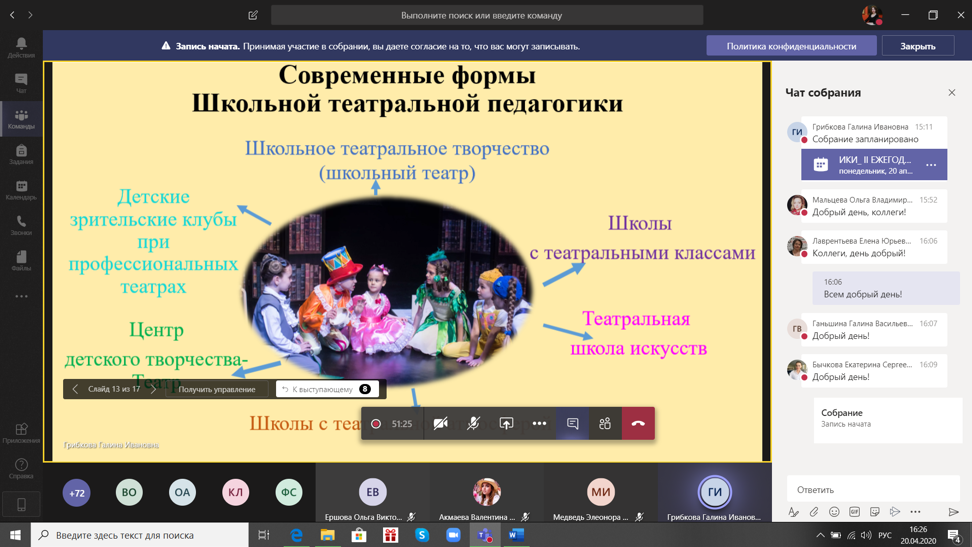Viewport: 972px width, 547px height.
Task: Open Files in the left sidebar
Action: coord(21,260)
